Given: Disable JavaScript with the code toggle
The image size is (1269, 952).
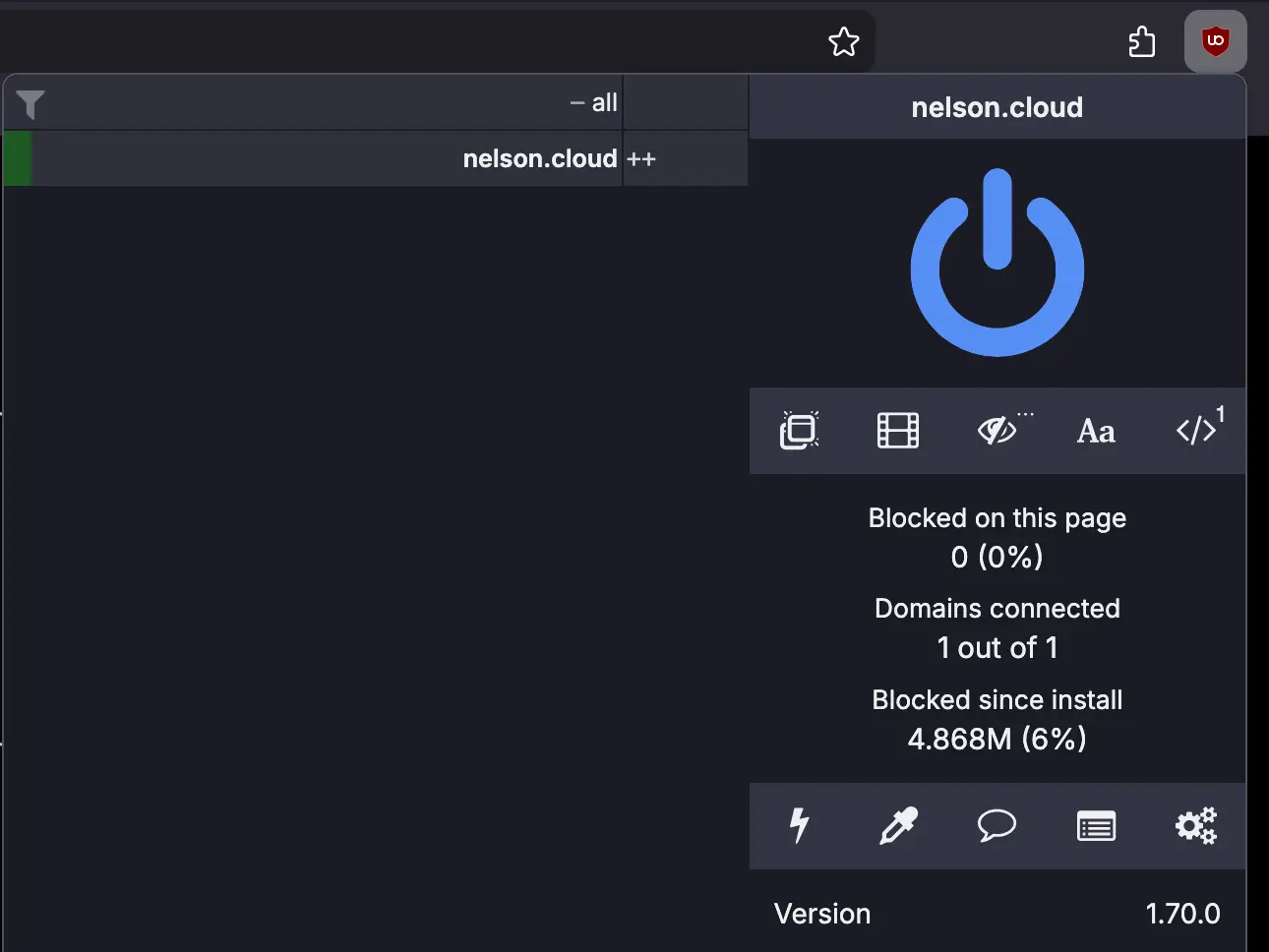Looking at the screenshot, I should (x=1196, y=430).
